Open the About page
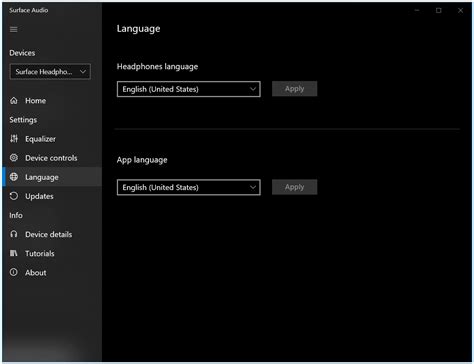The height and width of the screenshot is (364, 474). click(x=52, y=273)
